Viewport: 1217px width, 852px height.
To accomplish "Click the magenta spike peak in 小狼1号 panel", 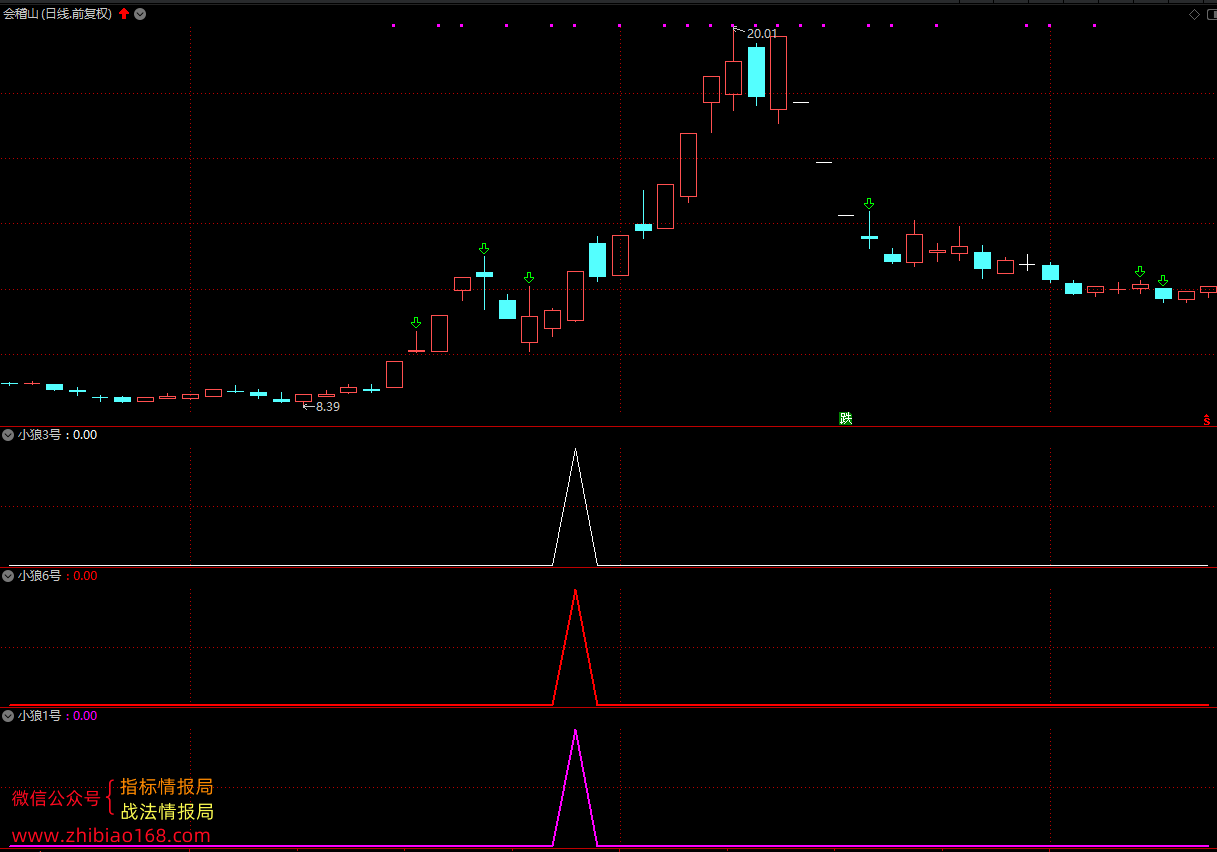I will [x=575, y=731].
